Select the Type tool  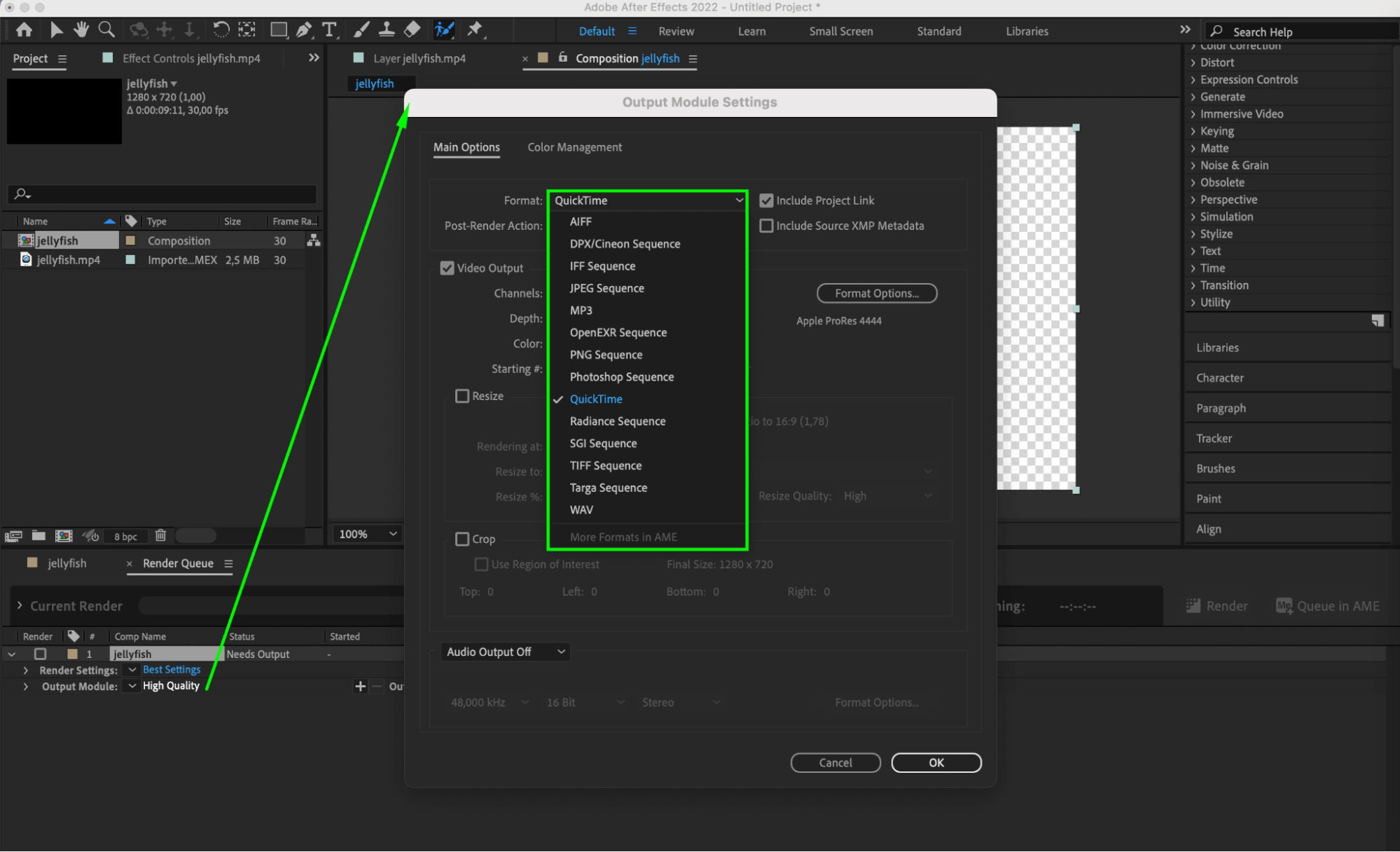[x=329, y=29]
